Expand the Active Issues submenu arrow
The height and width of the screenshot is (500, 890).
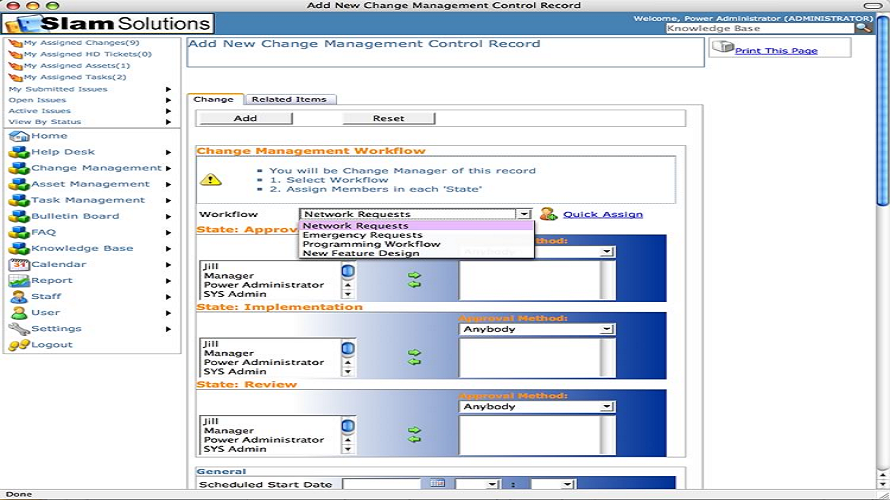tap(168, 111)
